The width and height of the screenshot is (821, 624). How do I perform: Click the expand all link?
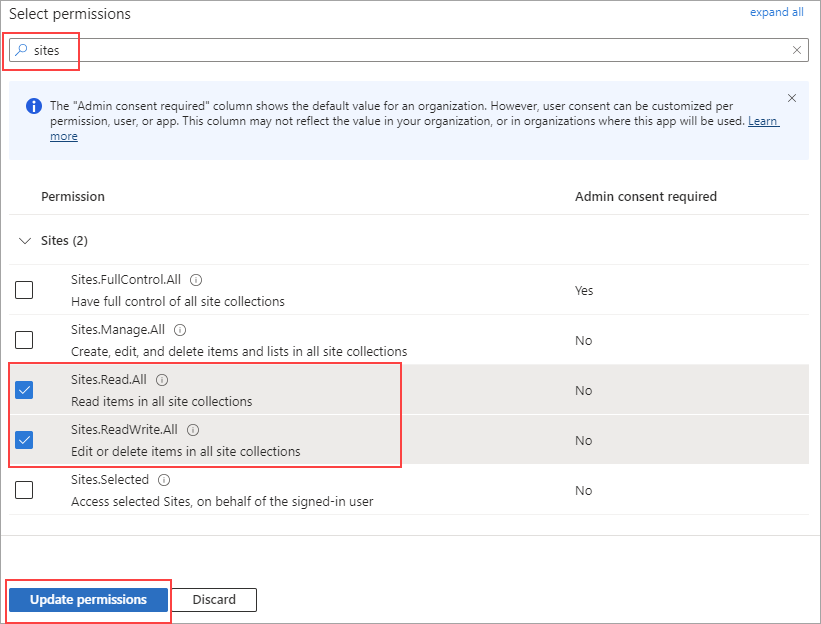click(x=776, y=12)
